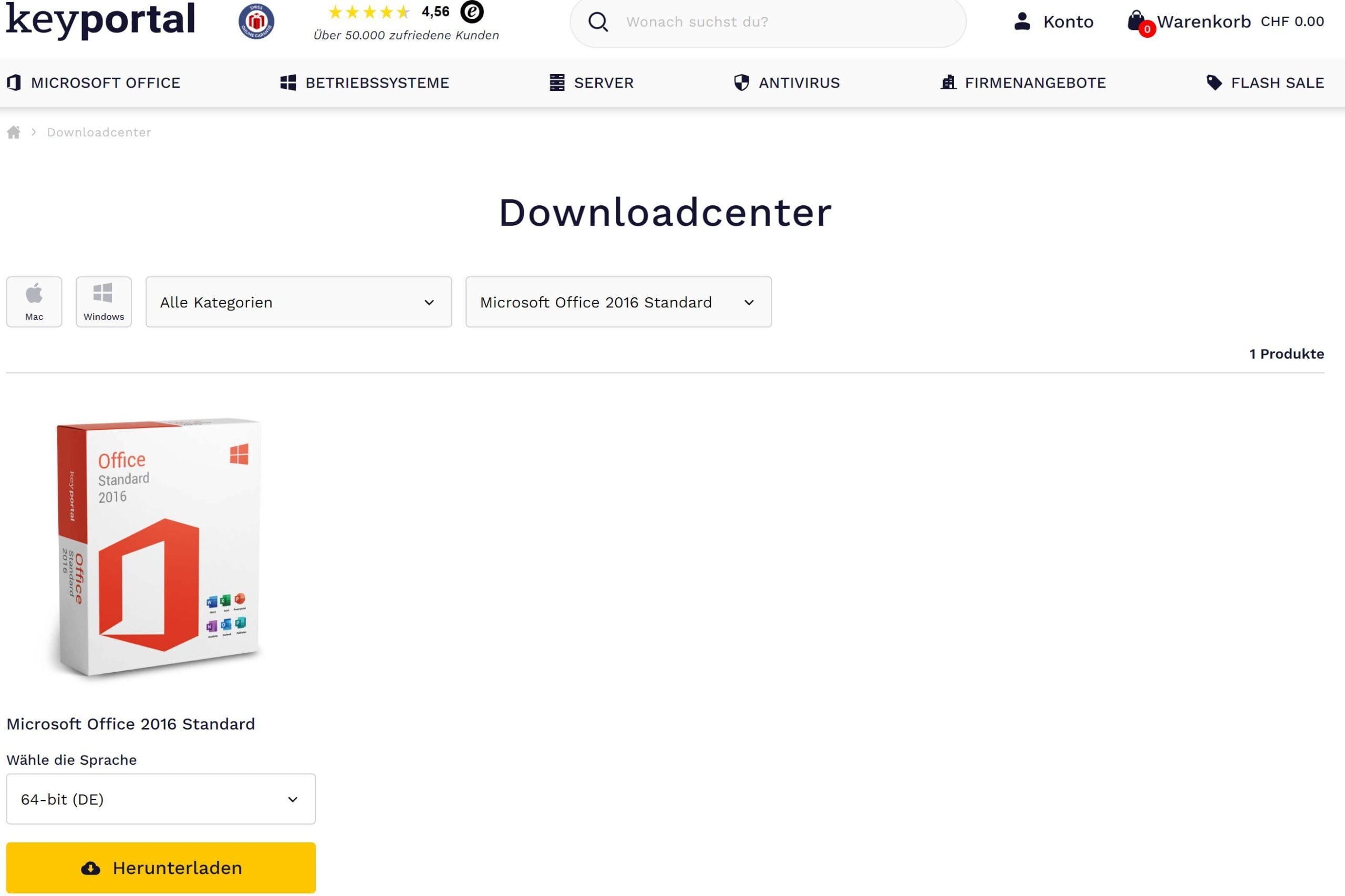Expand the Alle Kategorien dropdown

click(298, 303)
